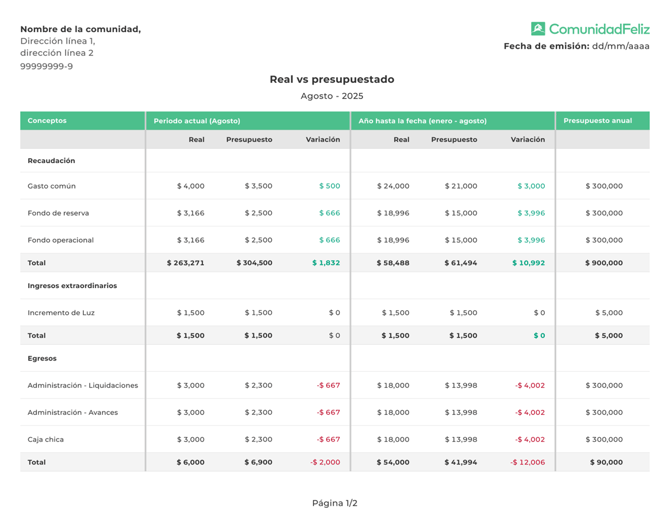Click the Administración - Liquidaciones row label
The width and height of the screenshot is (670, 517).
(x=83, y=385)
